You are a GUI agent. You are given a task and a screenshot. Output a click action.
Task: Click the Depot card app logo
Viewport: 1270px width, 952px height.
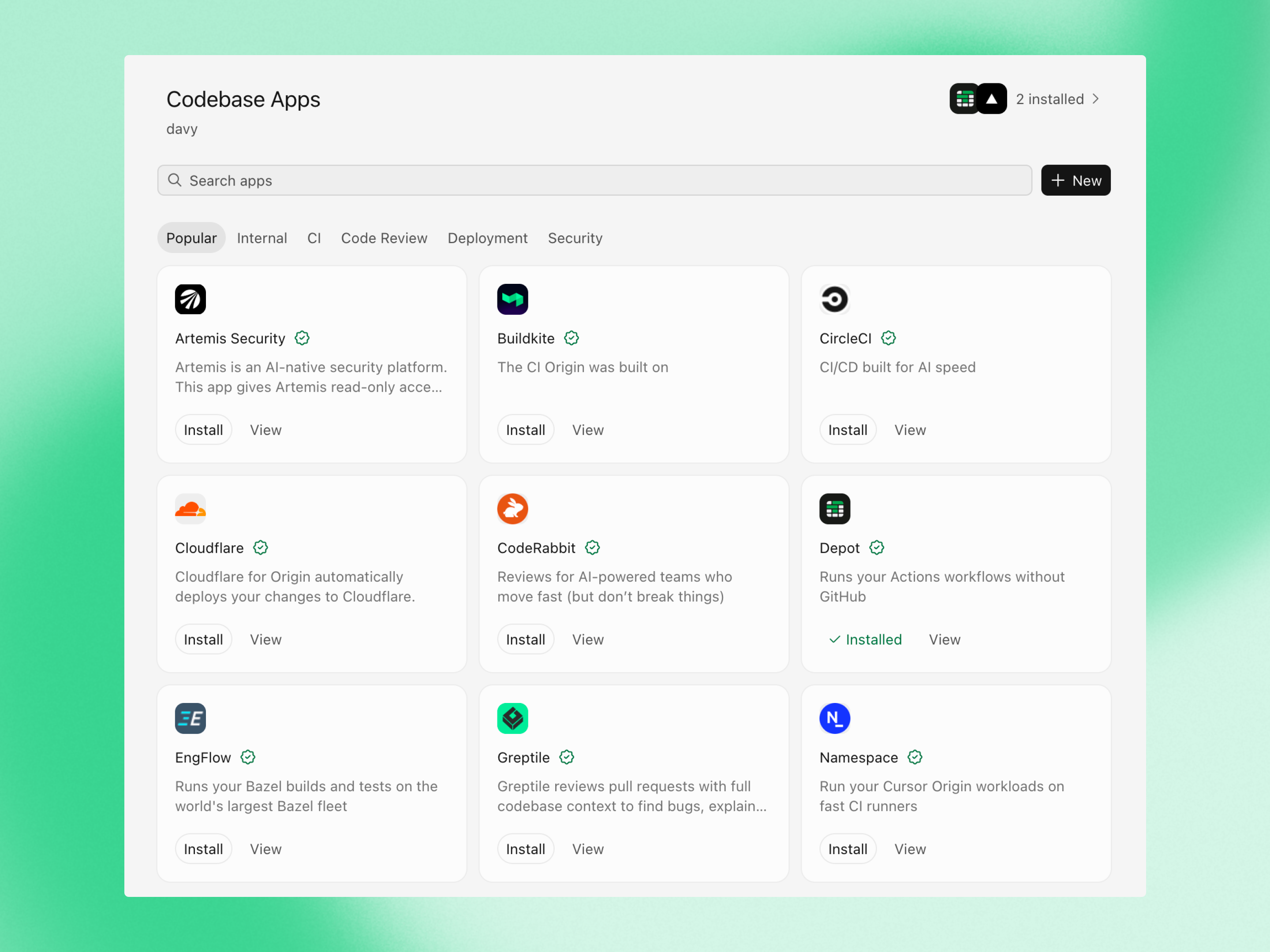pyautogui.click(x=834, y=509)
